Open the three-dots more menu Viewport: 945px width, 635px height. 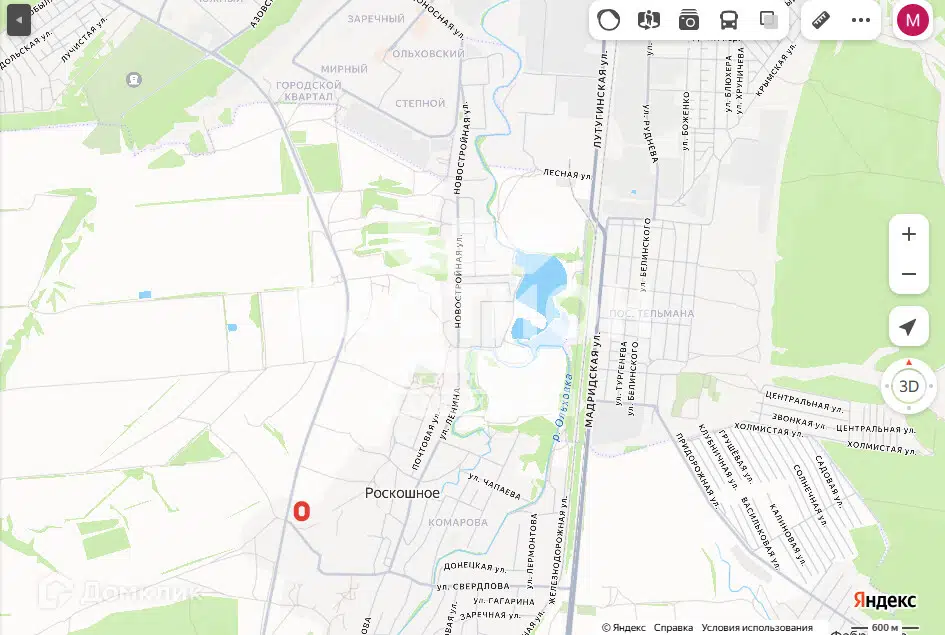click(861, 20)
